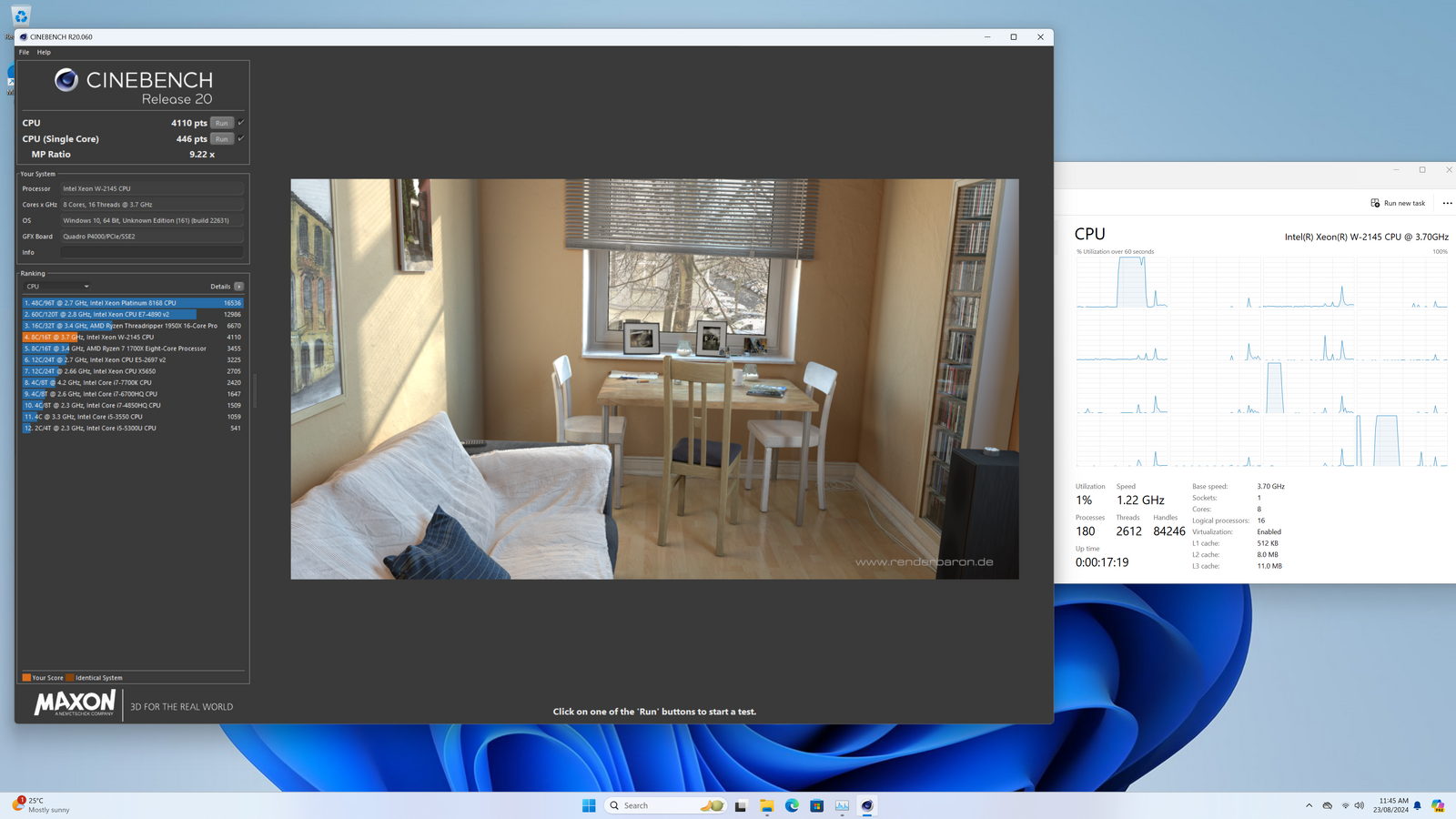1456x819 pixels.
Task: Maximize the Cinebench window
Action: (x=1014, y=37)
